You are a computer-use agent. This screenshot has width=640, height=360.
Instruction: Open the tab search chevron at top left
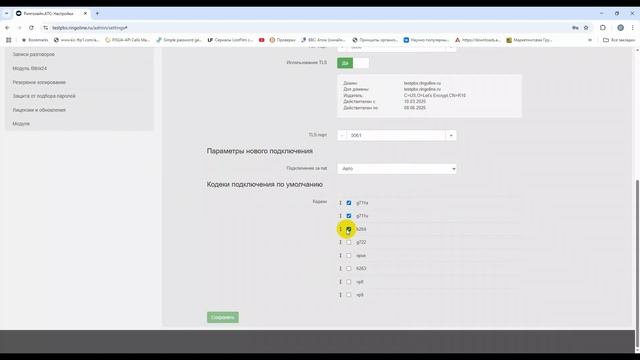pos(7,13)
